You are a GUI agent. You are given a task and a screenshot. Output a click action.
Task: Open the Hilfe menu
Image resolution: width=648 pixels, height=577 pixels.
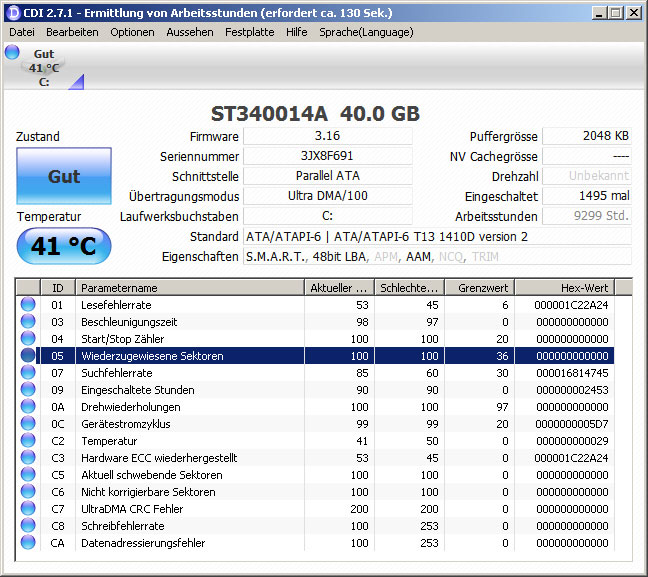(x=296, y=32)
